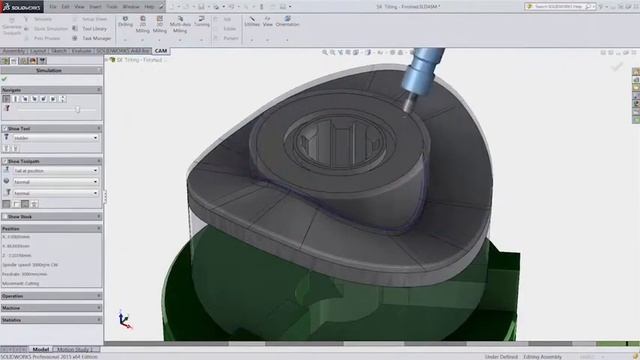Adjust the simulation speed slider handle
640x360 pixels.
point(78,109)
